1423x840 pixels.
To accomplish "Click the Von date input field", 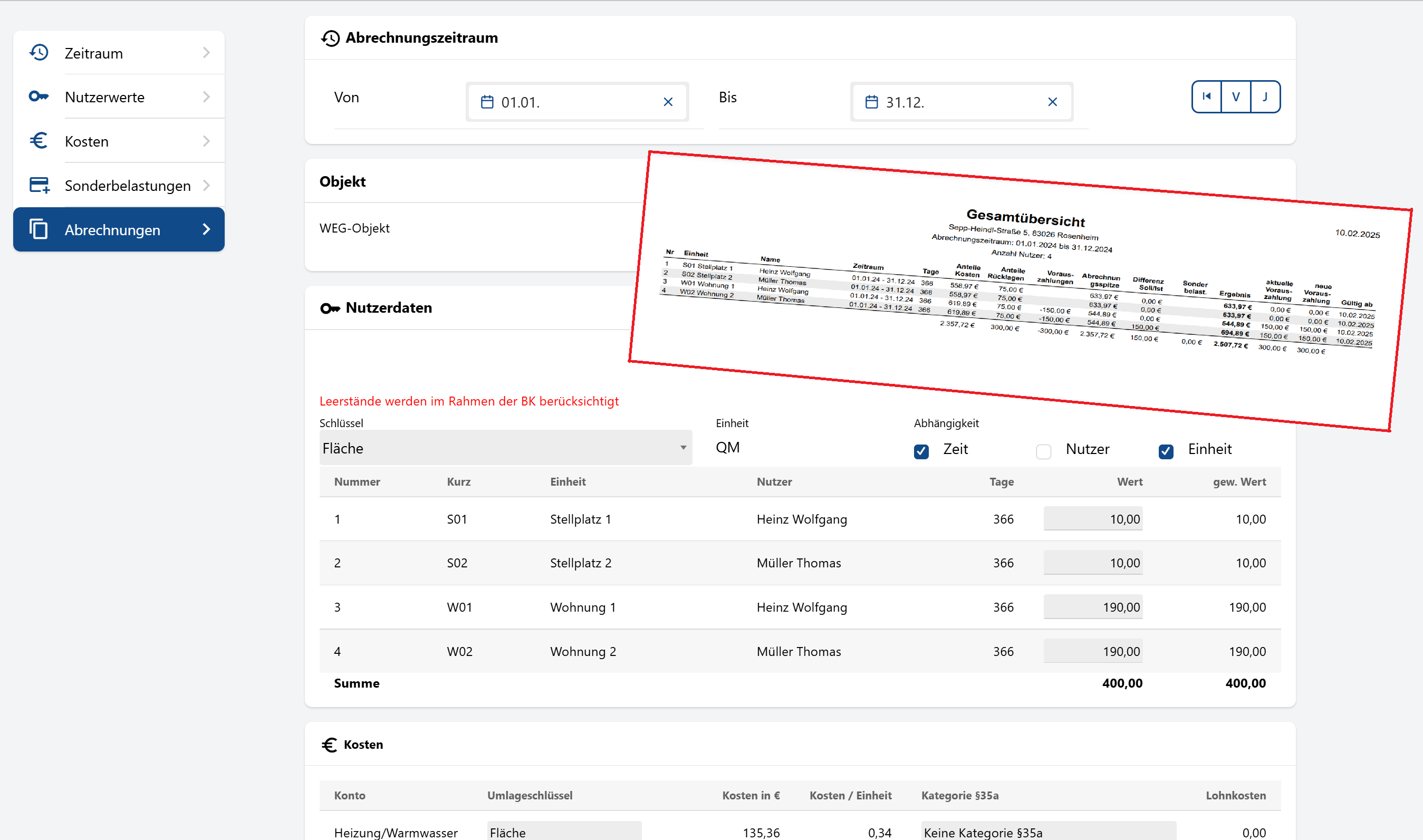I will click(x=578, y=102).
